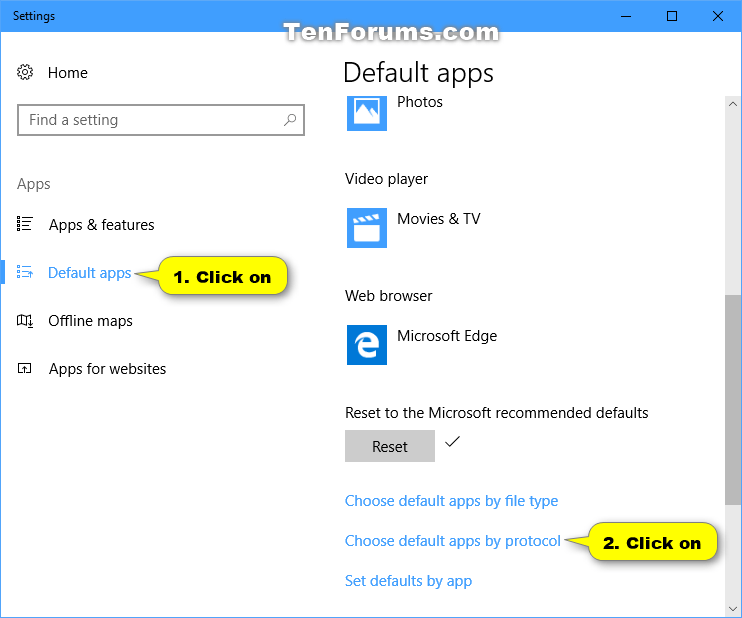Click the Offline maps icon
The image size is (742, 618).
click(25, 321)
